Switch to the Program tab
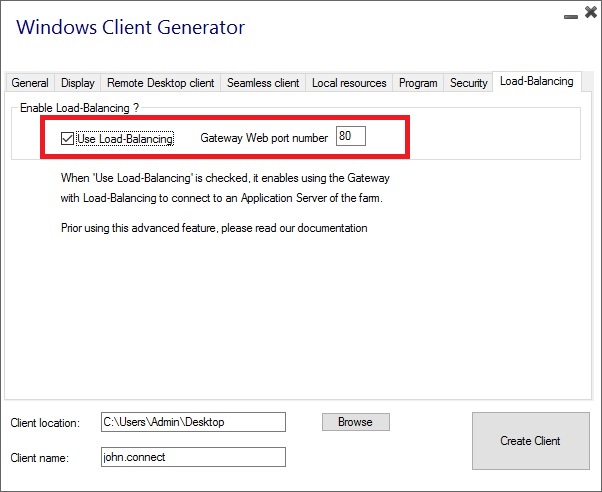The width and height of the screenshot is (602, 492). pos(418,83)
